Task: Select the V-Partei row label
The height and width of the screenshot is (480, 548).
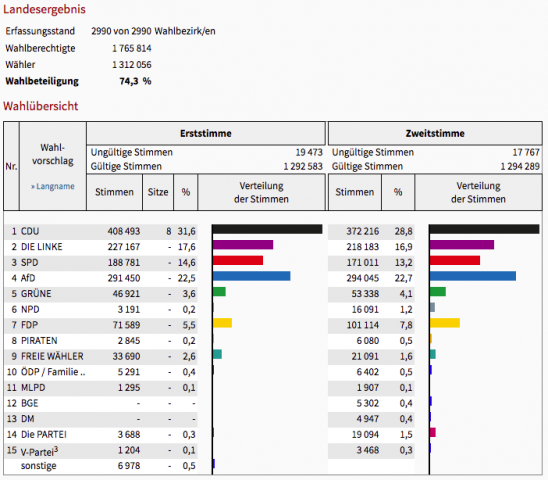Action: 39,451
